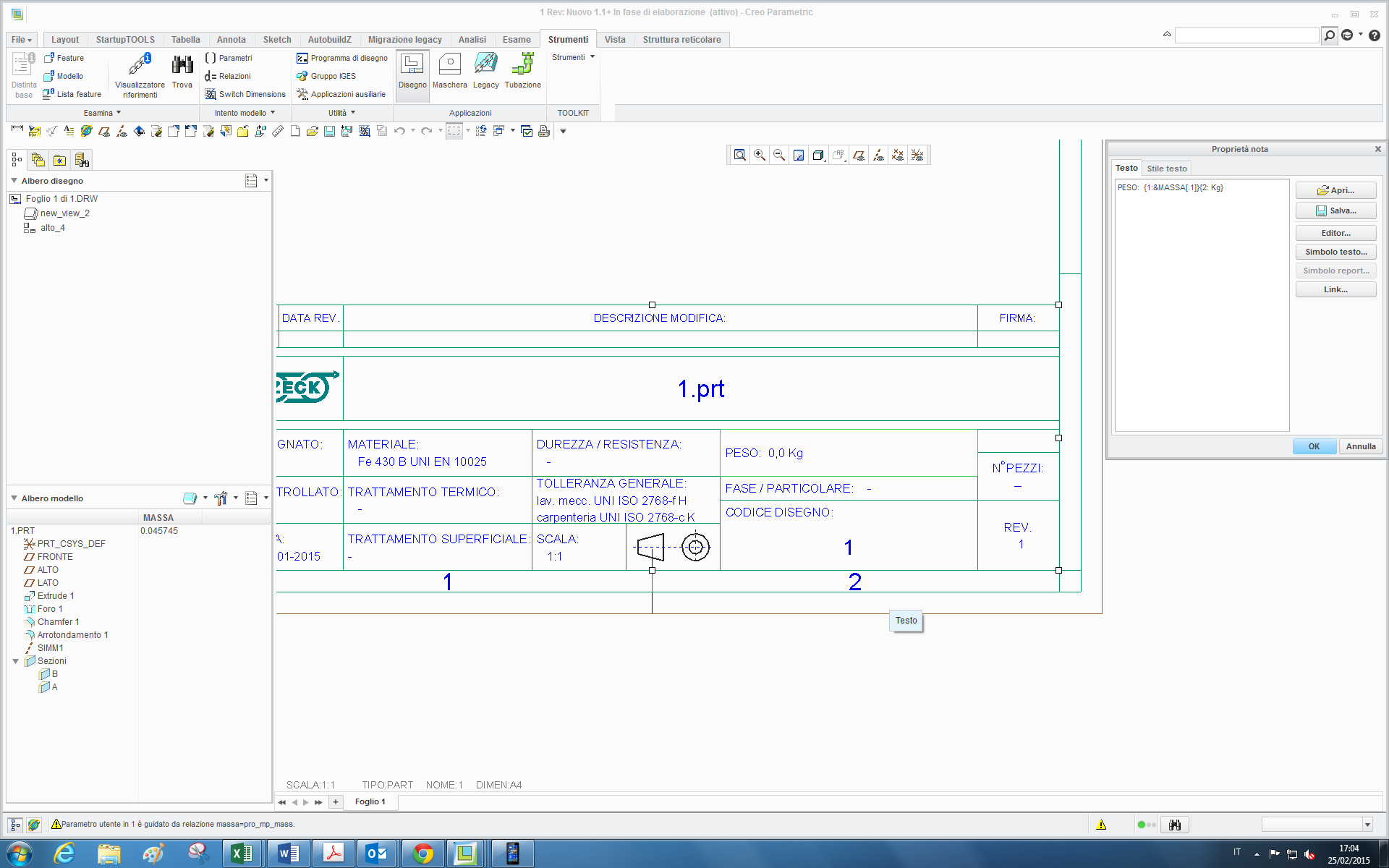
Task: Open the Strumenti TOOLKIT dropdown
Action: pos(573,57)
